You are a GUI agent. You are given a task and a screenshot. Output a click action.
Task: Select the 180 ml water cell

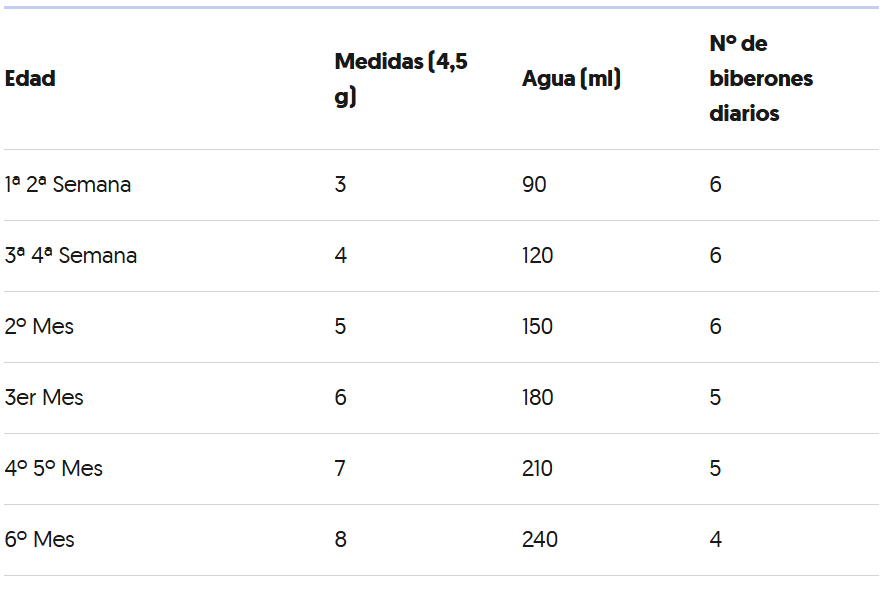point(537,398)
